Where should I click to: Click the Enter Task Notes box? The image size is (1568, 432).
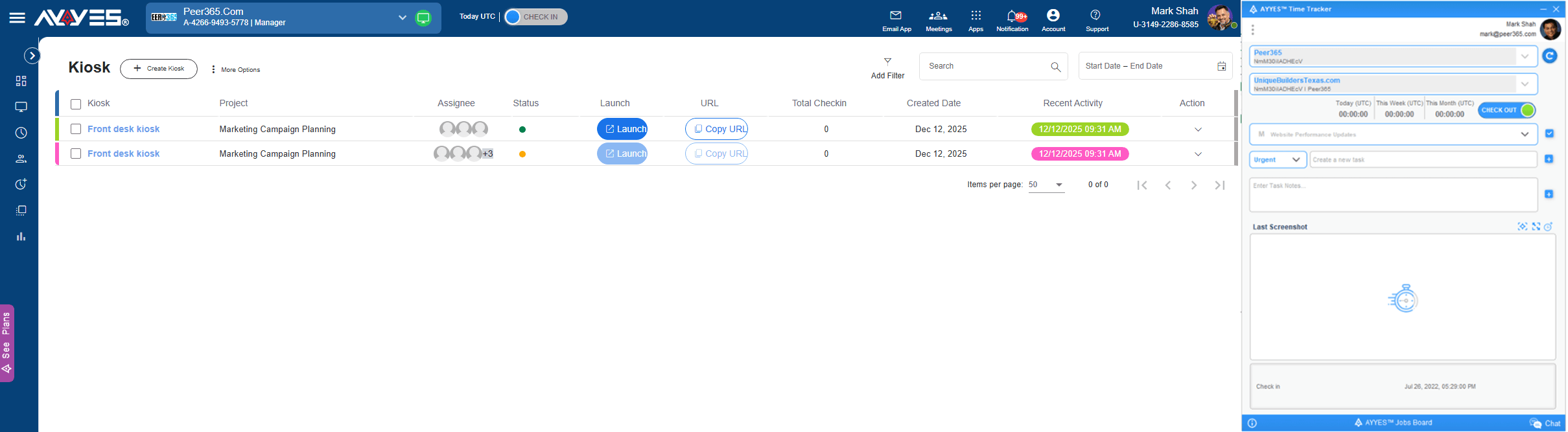[x=1393, y=195]
